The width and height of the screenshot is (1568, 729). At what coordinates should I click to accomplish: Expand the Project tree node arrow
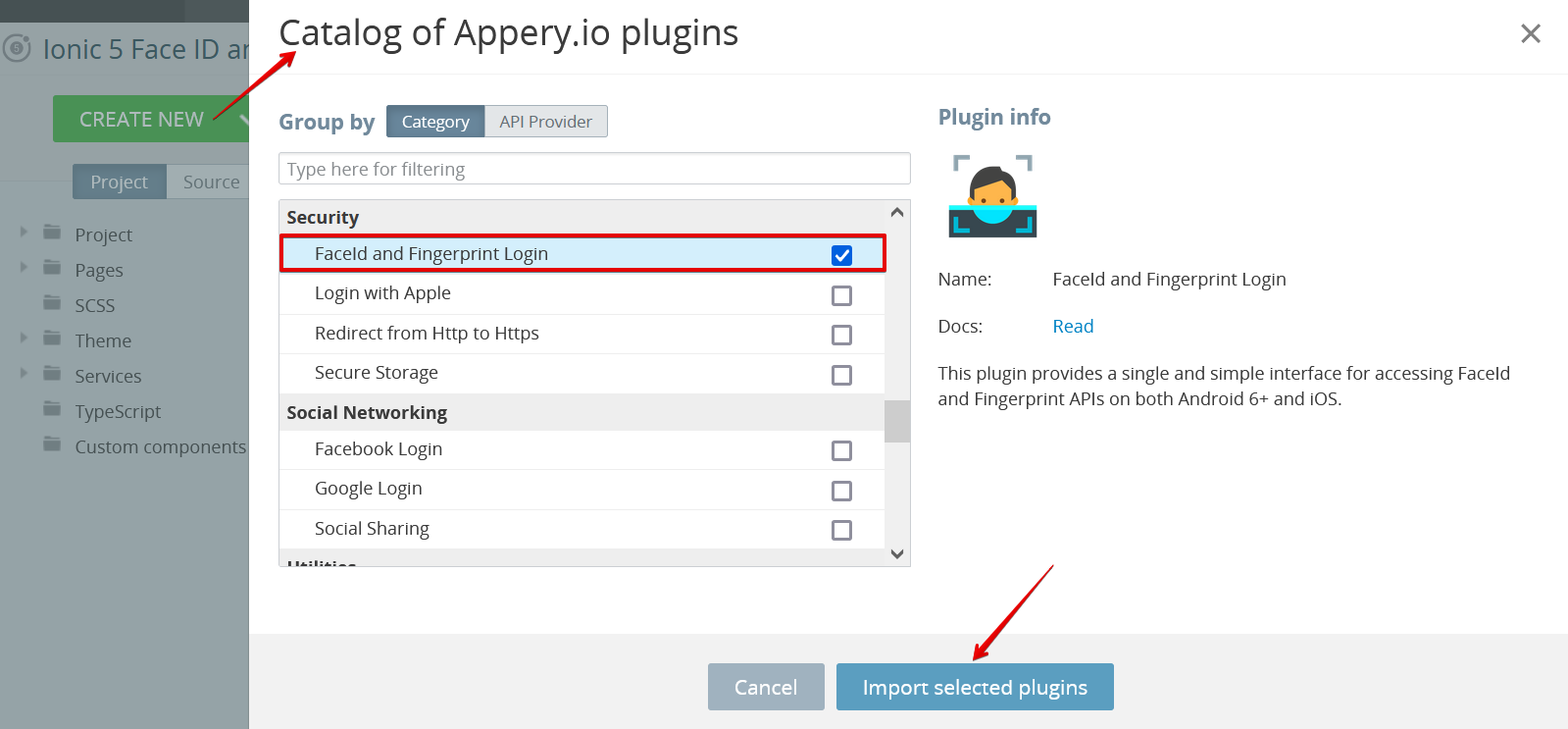click(x=24, y=233)
